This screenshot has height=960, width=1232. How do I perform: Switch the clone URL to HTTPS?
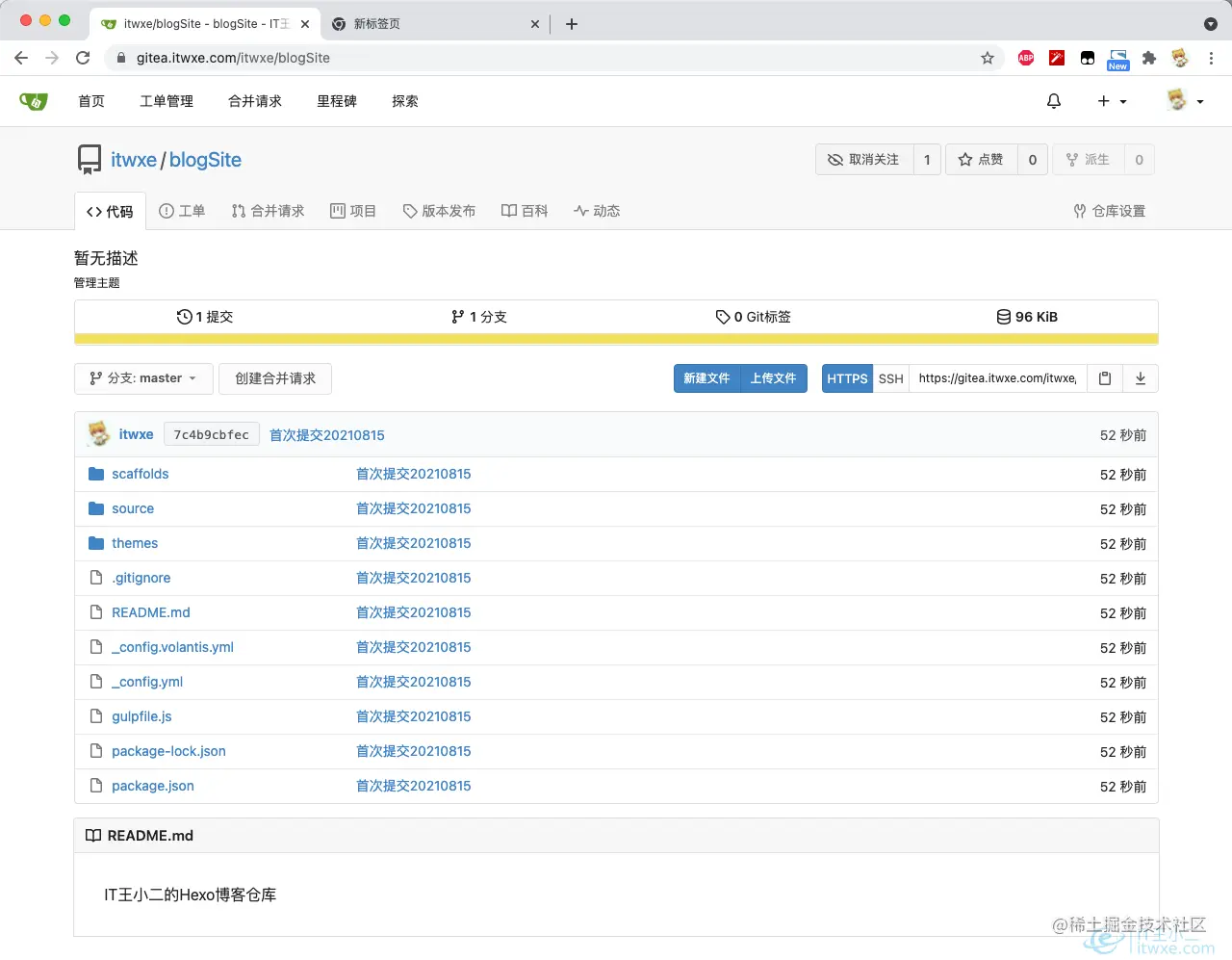(x=846, y=377)
